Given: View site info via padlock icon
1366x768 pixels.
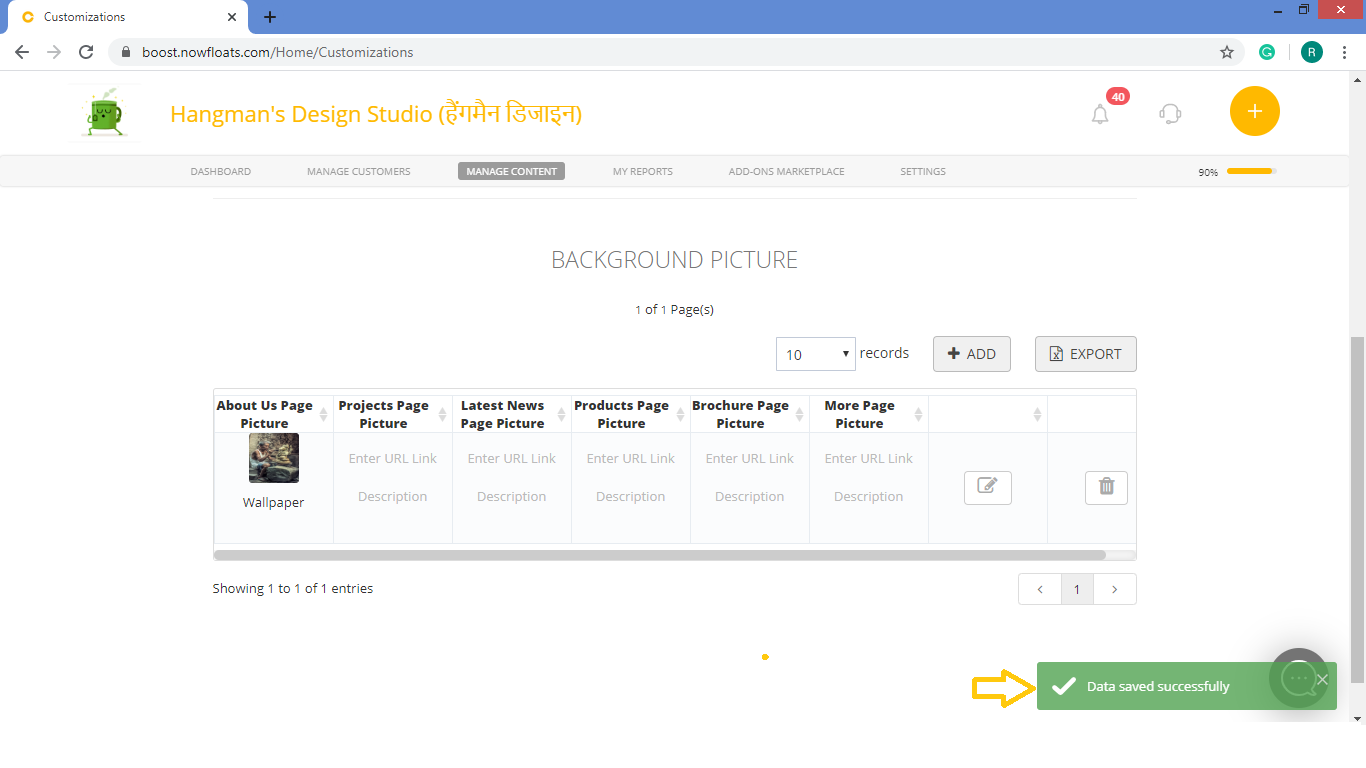Looking at the screenshot, I should [126, 52].
